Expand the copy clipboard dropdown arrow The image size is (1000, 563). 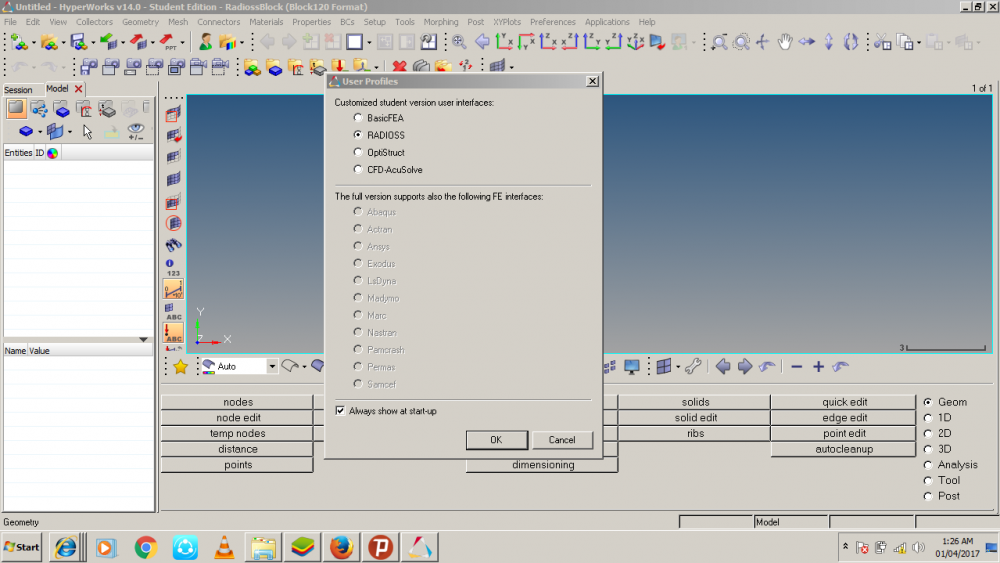[x=918, y=43]
